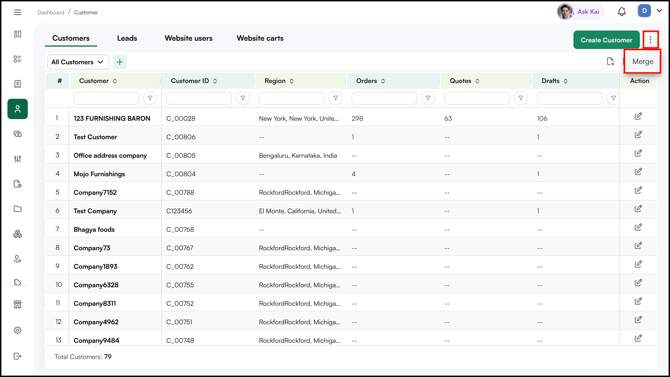Open notifications bell
This screenshot has width=670, height=377.
(x=622, y=12)
